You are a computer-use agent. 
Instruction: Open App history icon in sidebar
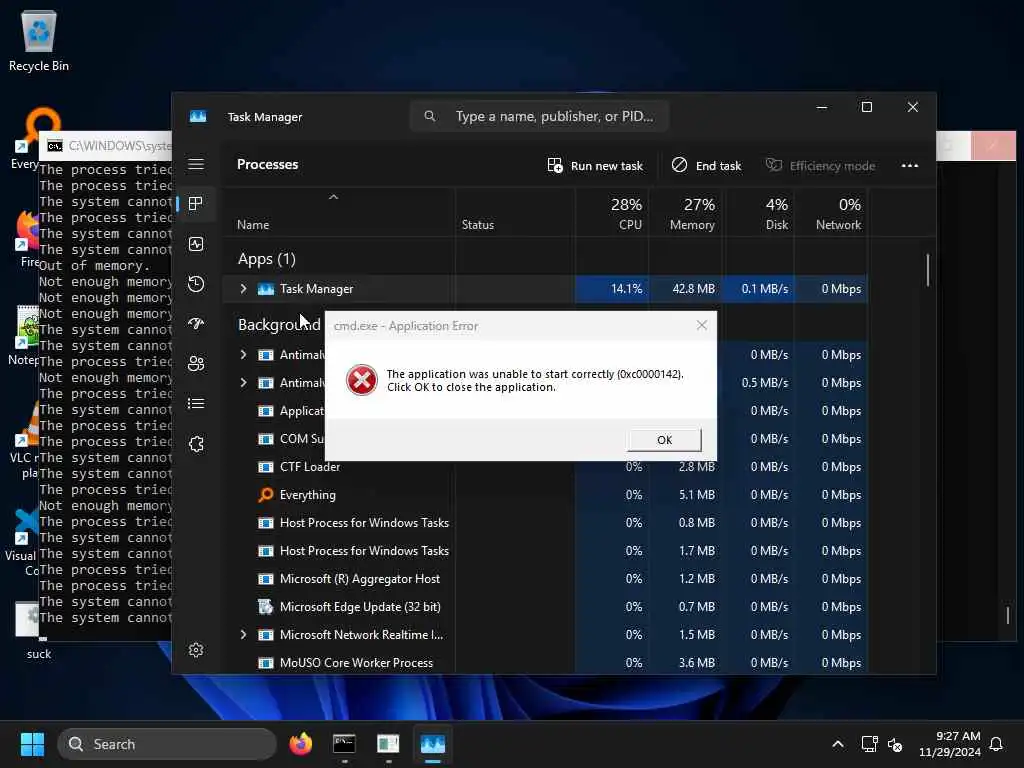pos(196,284)
